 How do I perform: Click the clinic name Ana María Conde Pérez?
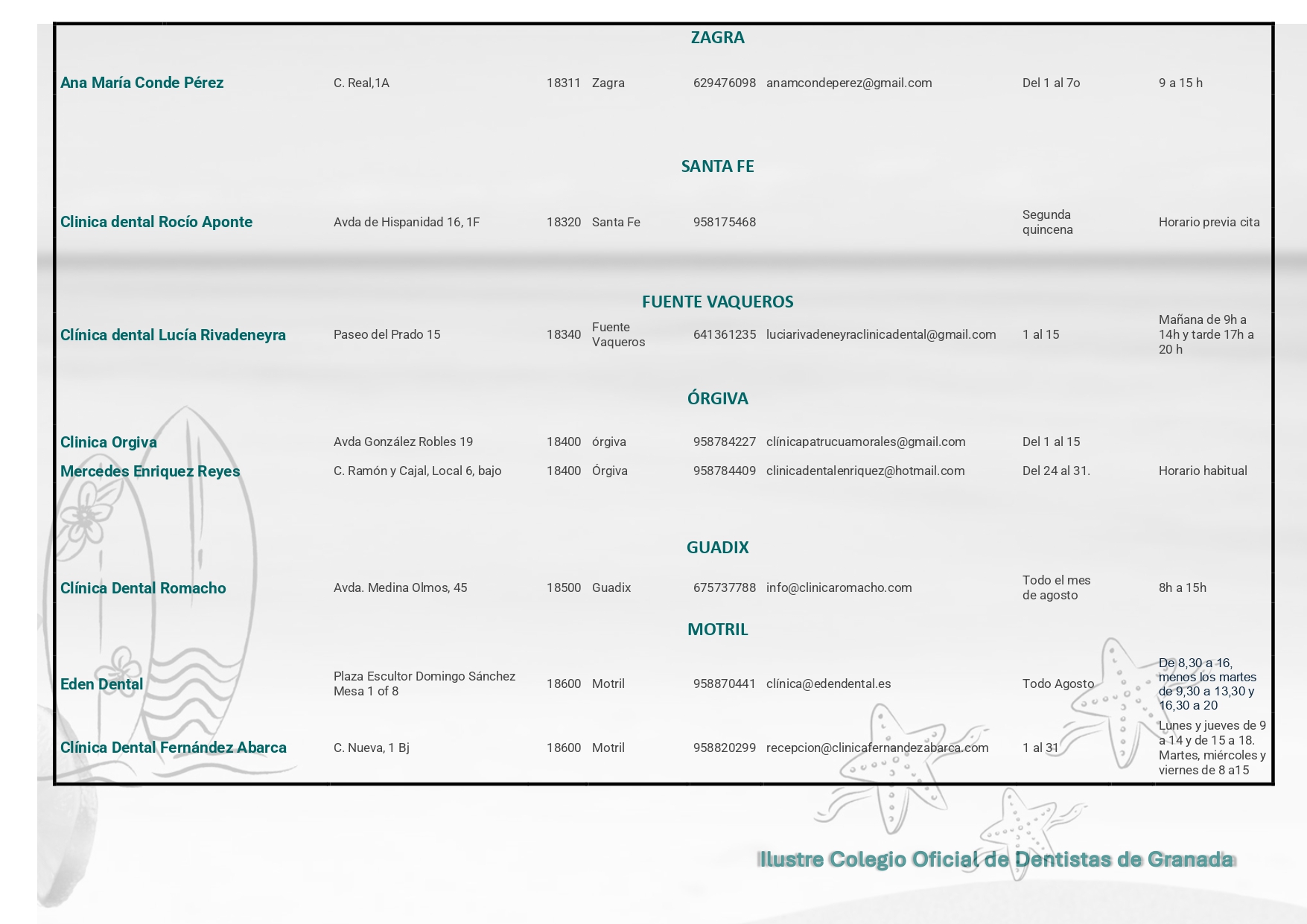(x=141, y=83)
